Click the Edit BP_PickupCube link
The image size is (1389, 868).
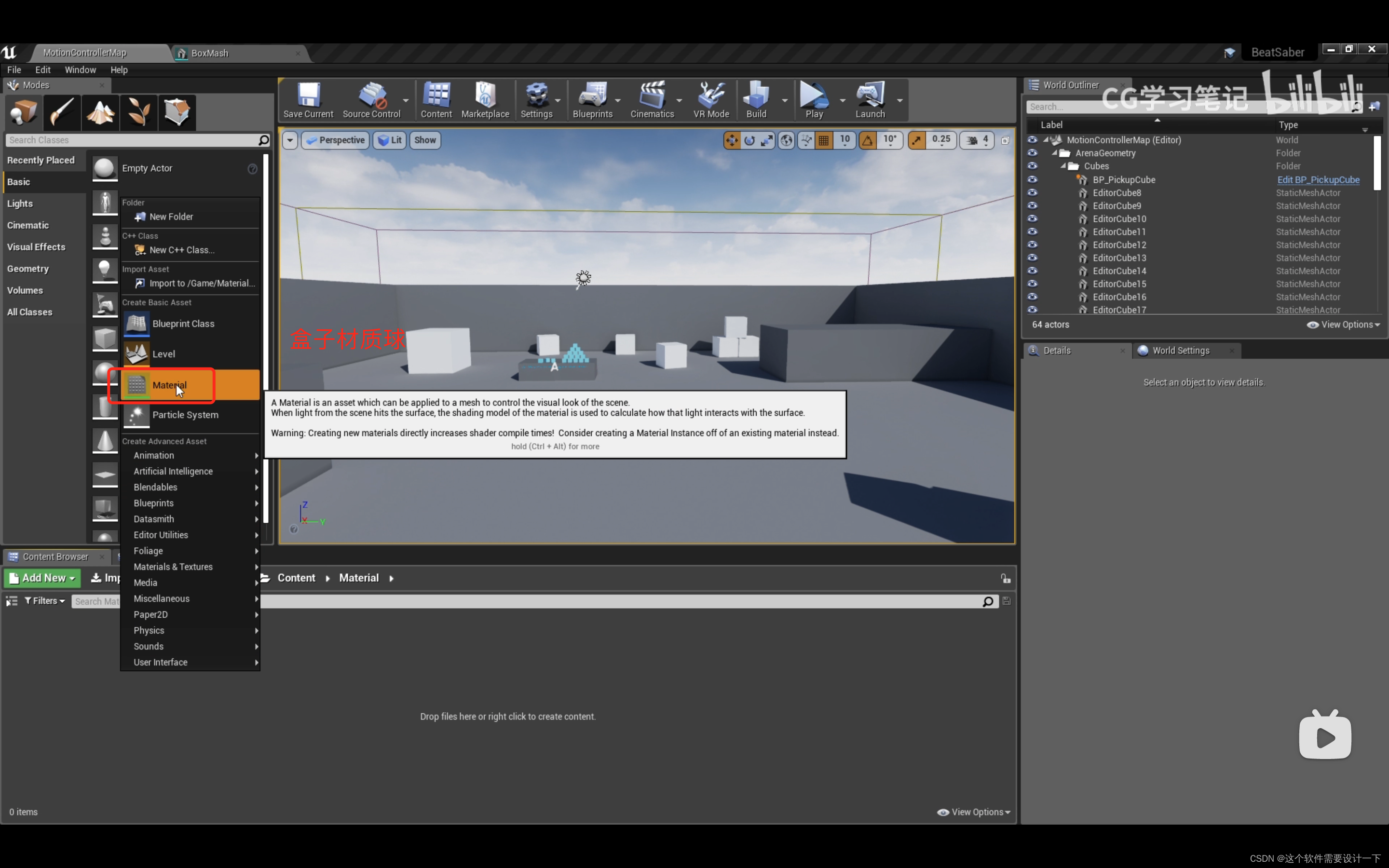[1318, 180]
